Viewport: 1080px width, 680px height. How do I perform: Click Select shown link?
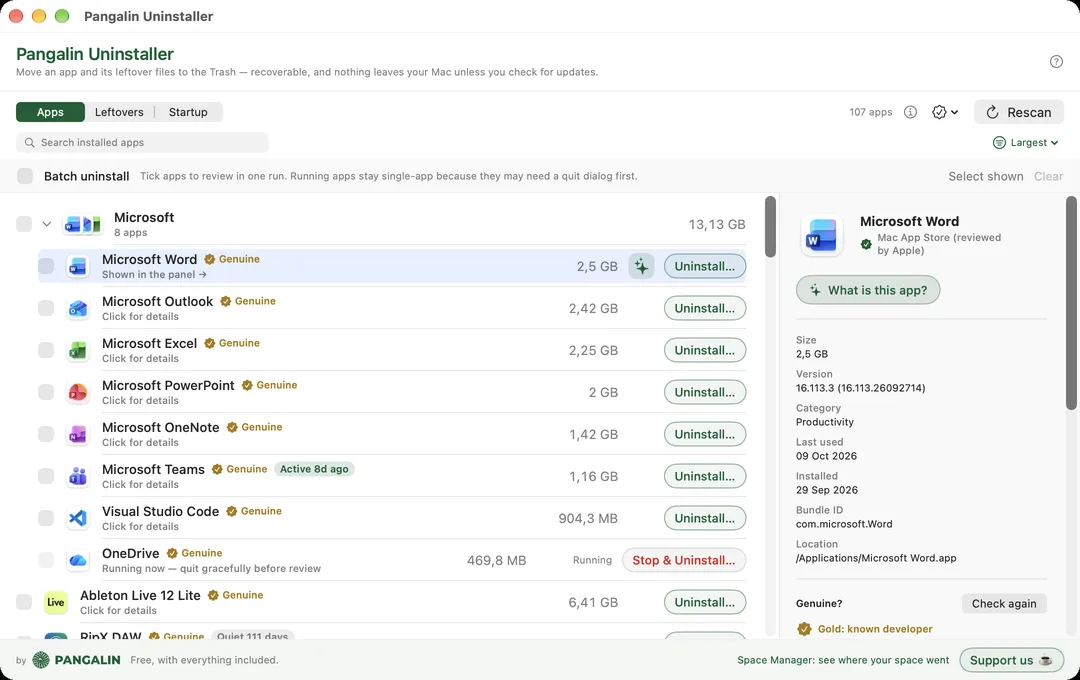[x=986, y=176]
